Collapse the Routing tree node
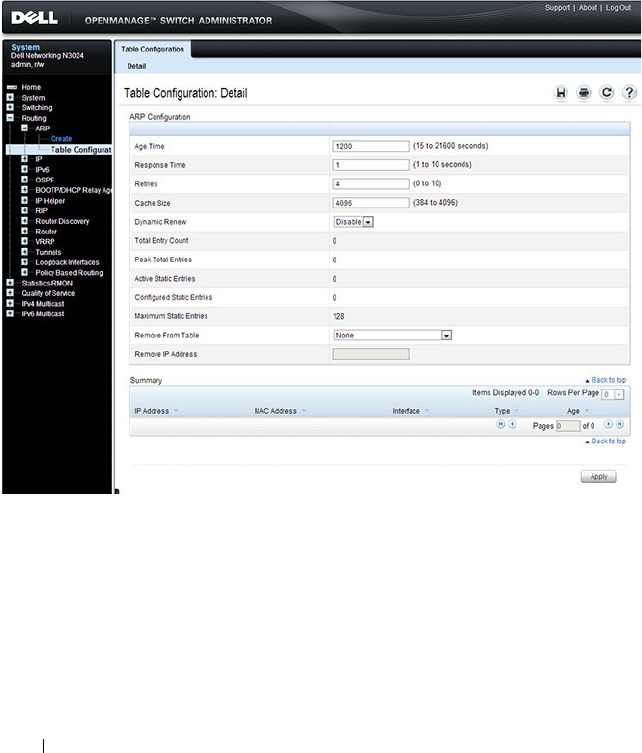The height and width of the screenshot is (753, 642). coord(10,118)
